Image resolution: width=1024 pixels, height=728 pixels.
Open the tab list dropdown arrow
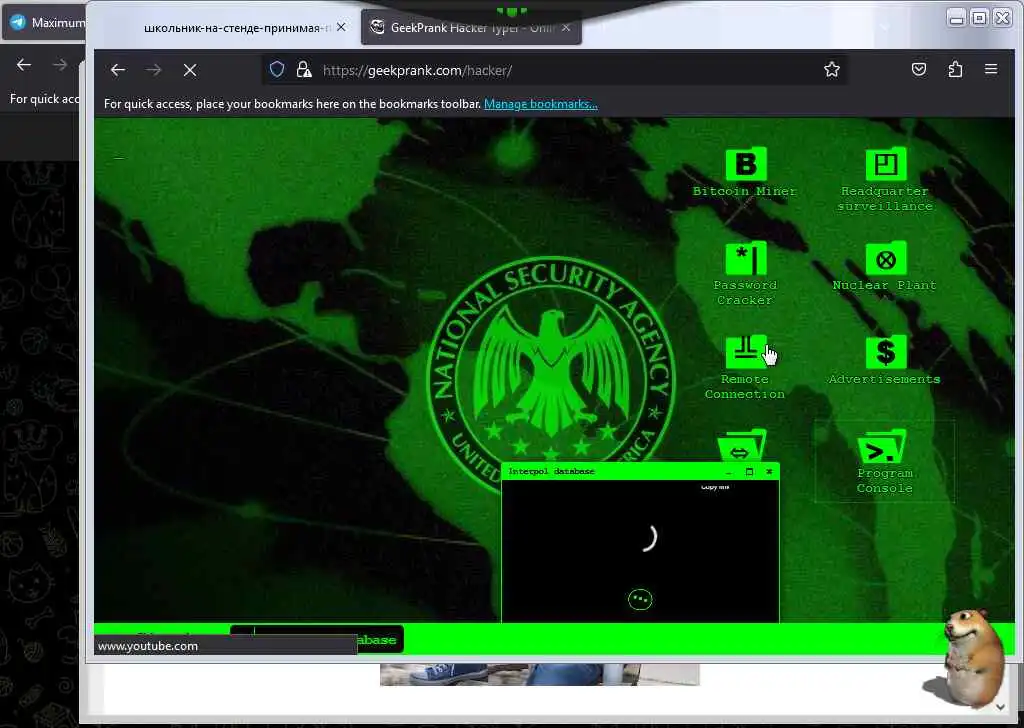pyautogui.click(x=885, y=27)
